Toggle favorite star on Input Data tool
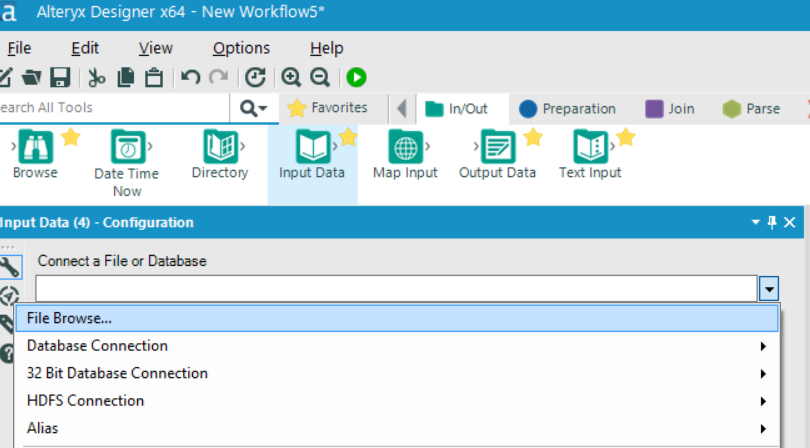Viewport: 810px width, 448px height. coord(348,137)
